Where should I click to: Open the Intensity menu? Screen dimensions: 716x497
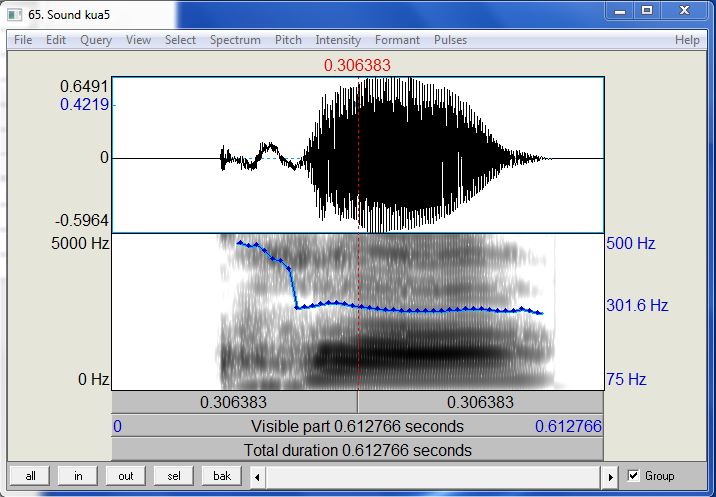pyautogui.click(x=338, y=40)
